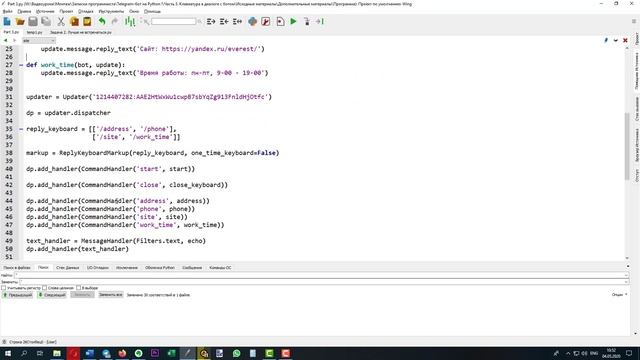The height and width of the screenshot is (360, 640).
Task: Click the Найти search input field
Action: click(321, 276)
